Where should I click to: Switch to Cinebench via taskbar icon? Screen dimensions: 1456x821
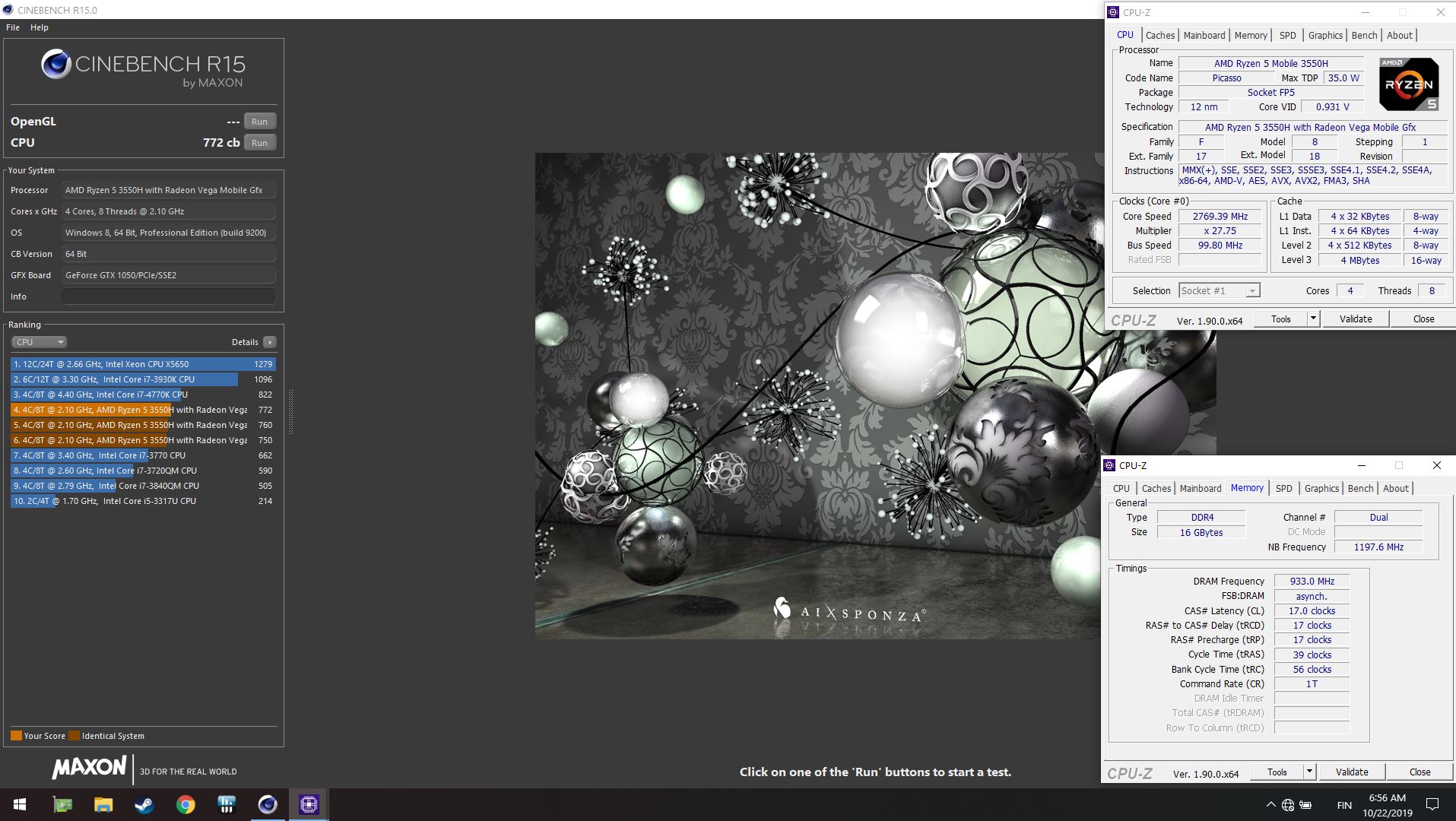[268, 804]
